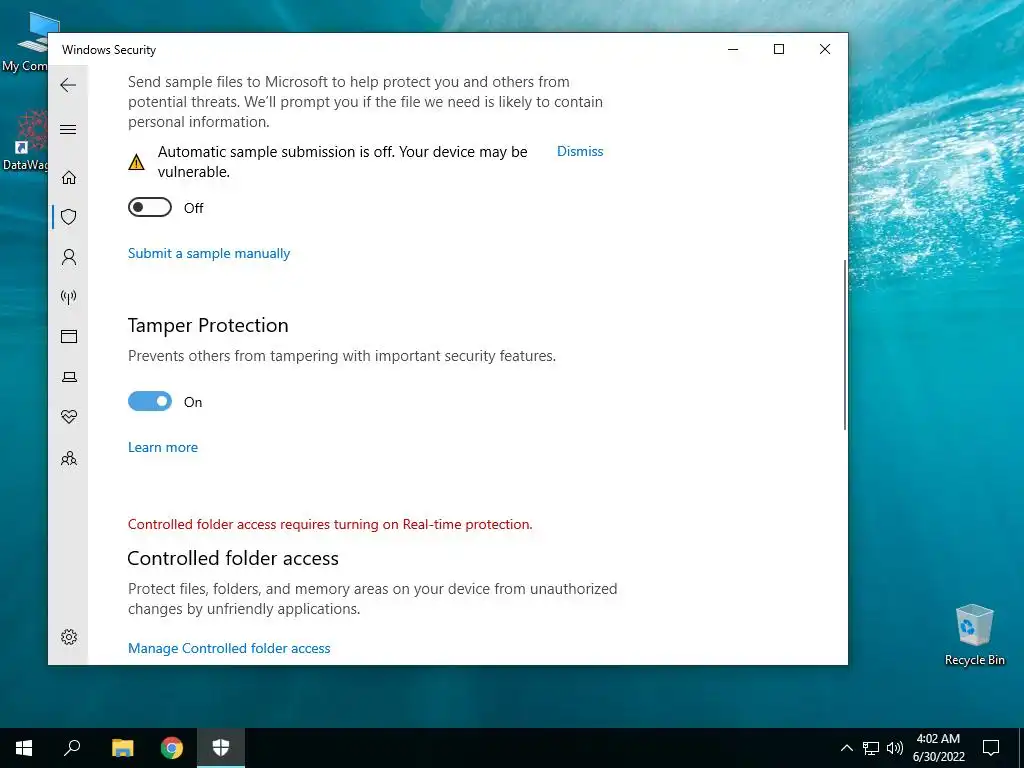Launch Google Chrome from the taskbar
The width and height of the screenshot is (1024, 768).
click(x=172, y=748)
